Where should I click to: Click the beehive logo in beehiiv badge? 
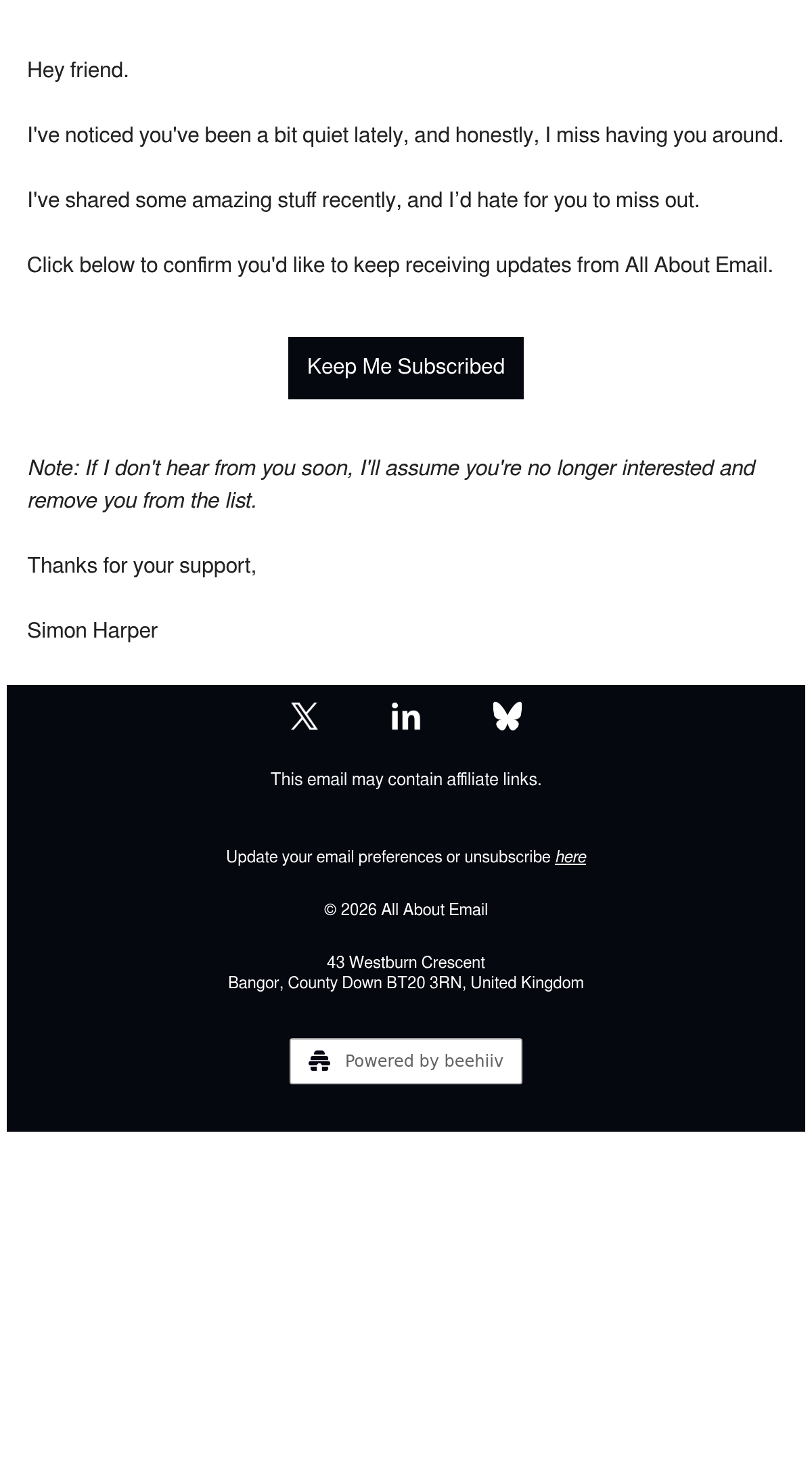pyautogui.click(x=319, y=1061)
